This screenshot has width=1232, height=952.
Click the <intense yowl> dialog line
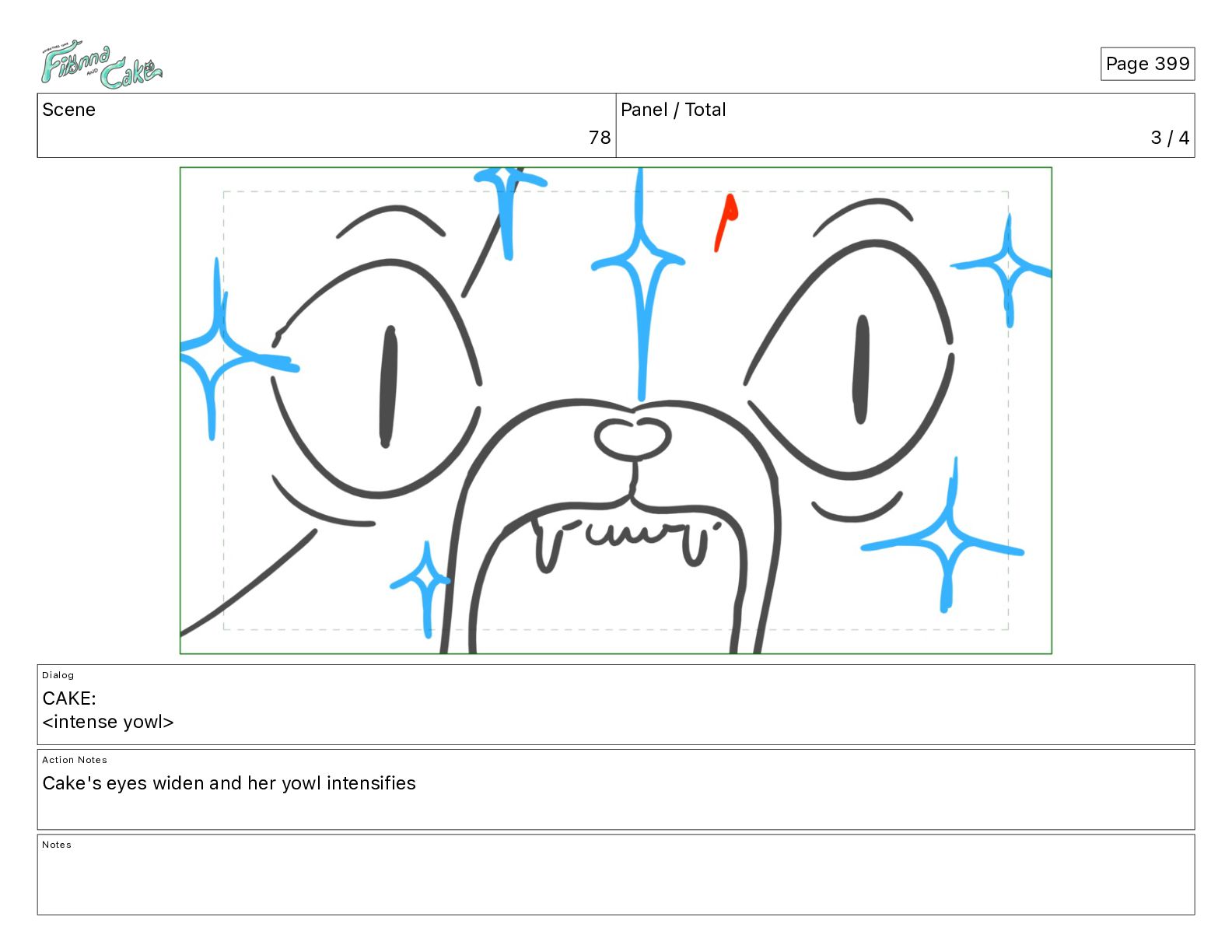coord(108,722)
